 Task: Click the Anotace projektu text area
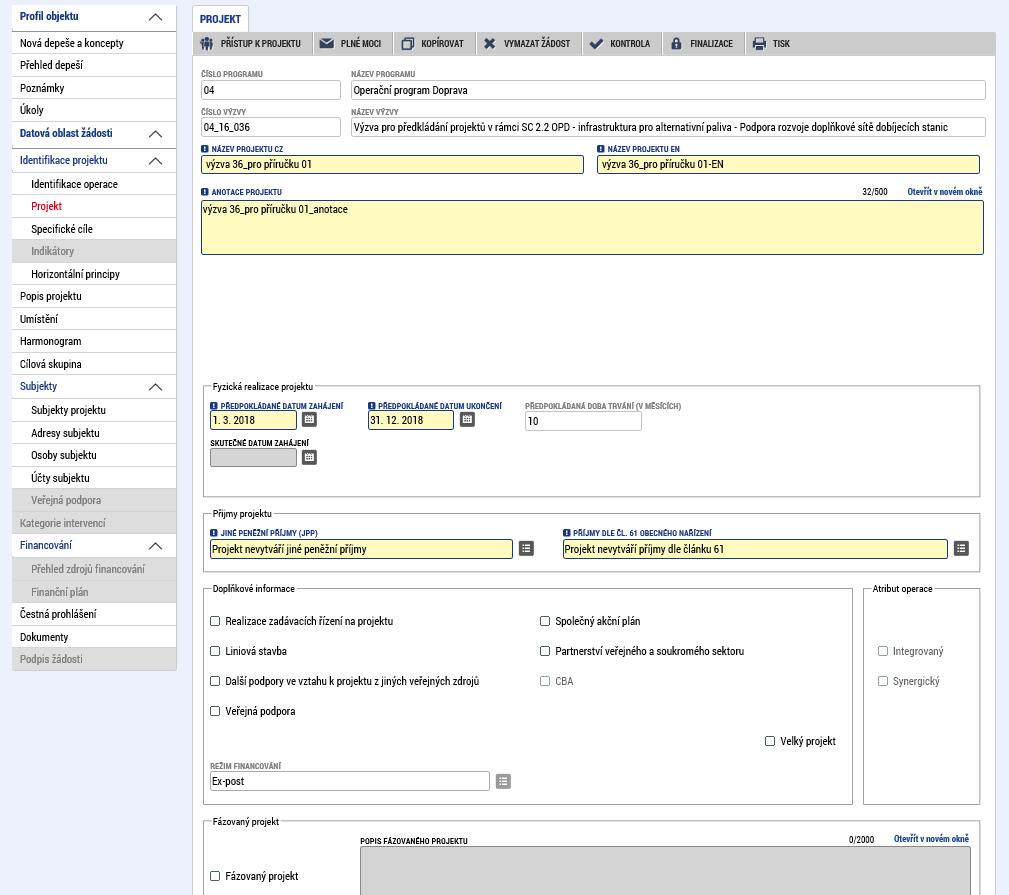pos(592,228)
